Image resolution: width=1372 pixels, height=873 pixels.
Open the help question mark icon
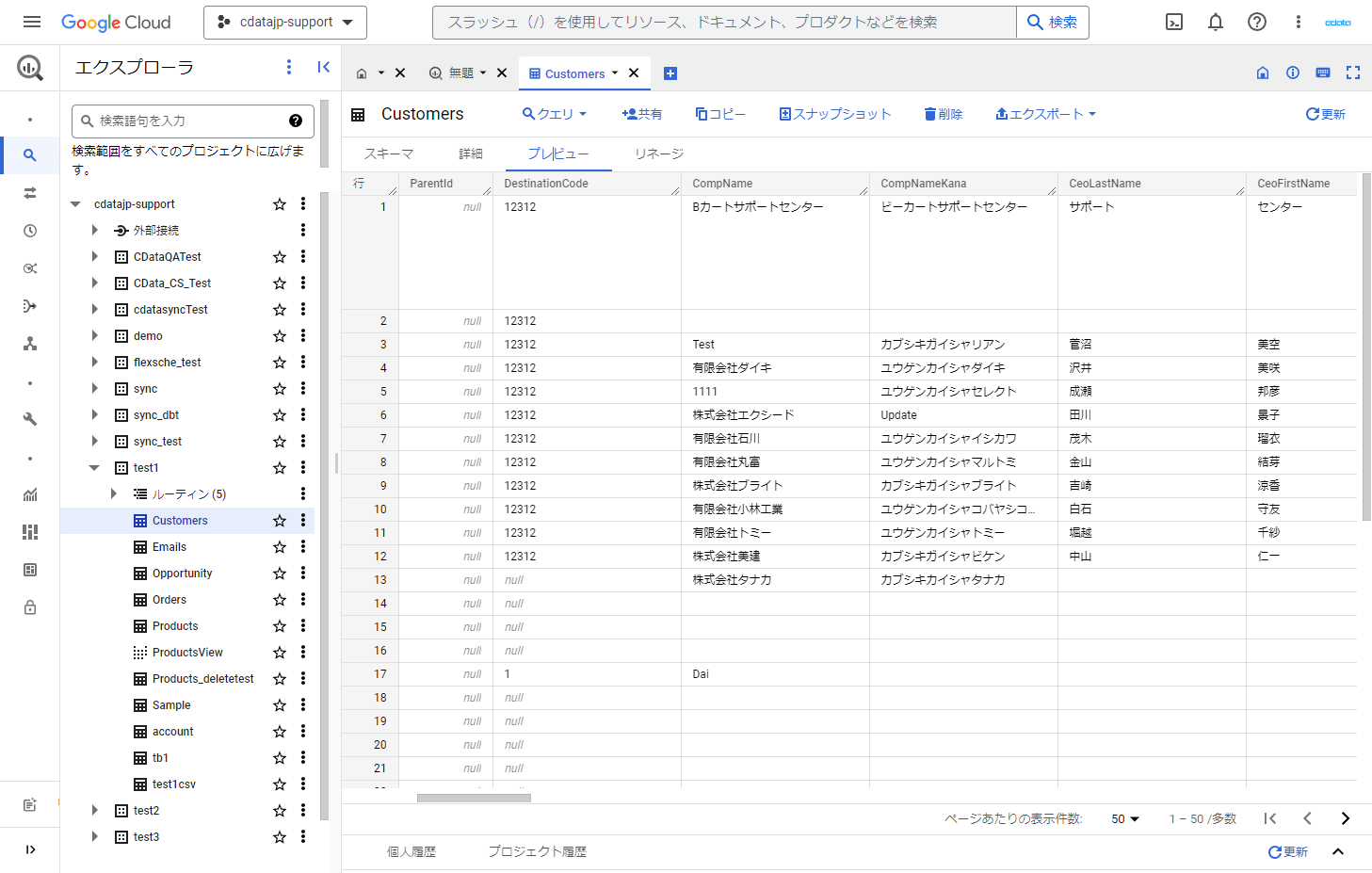pyautogui.click(x=1257, y=22)
